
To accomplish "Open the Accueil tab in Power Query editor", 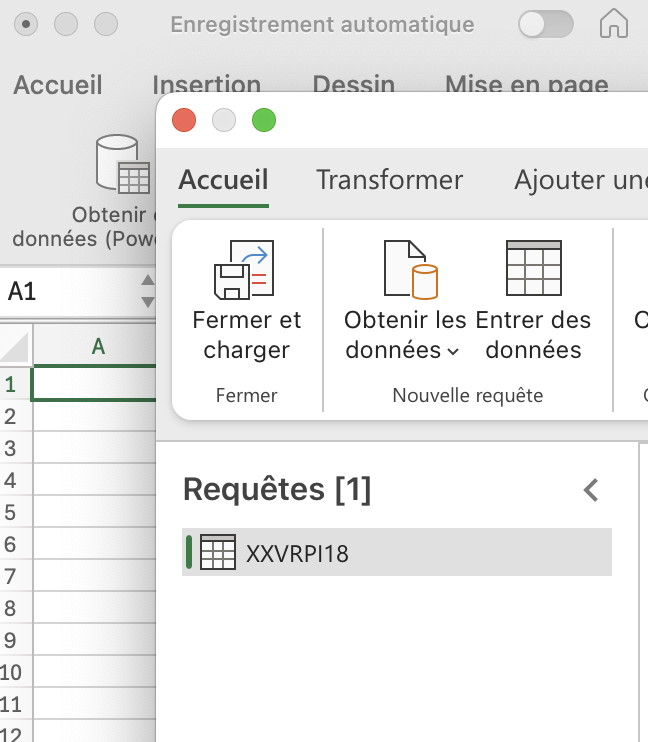I will point(223,180).
